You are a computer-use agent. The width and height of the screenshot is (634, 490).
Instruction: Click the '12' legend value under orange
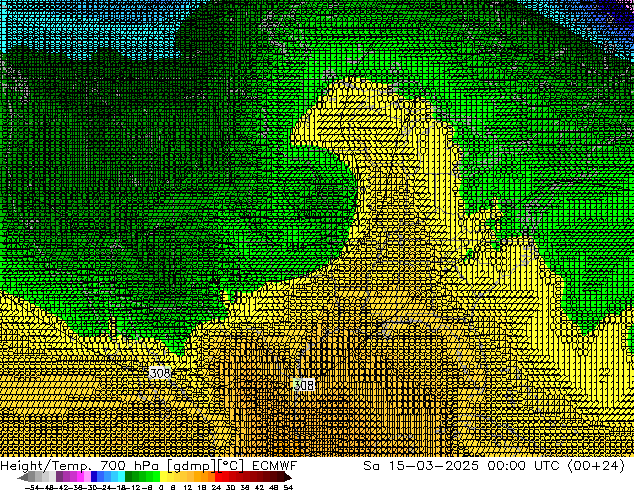[188, 487]
